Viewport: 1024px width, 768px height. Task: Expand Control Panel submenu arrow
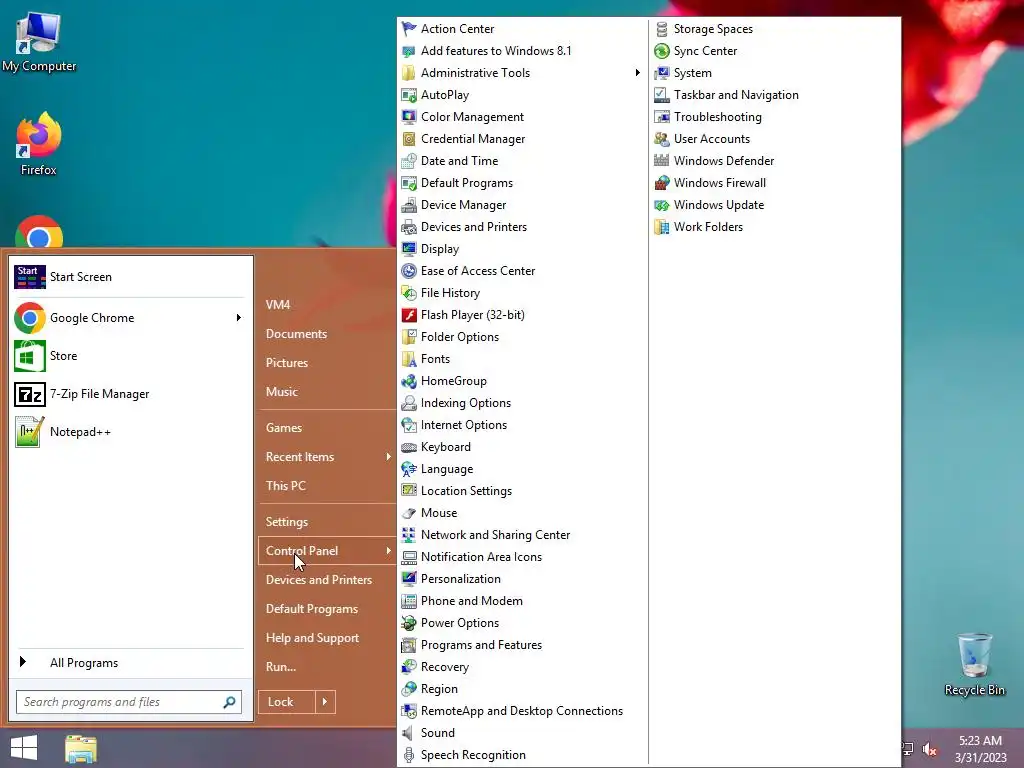point(388,551)
